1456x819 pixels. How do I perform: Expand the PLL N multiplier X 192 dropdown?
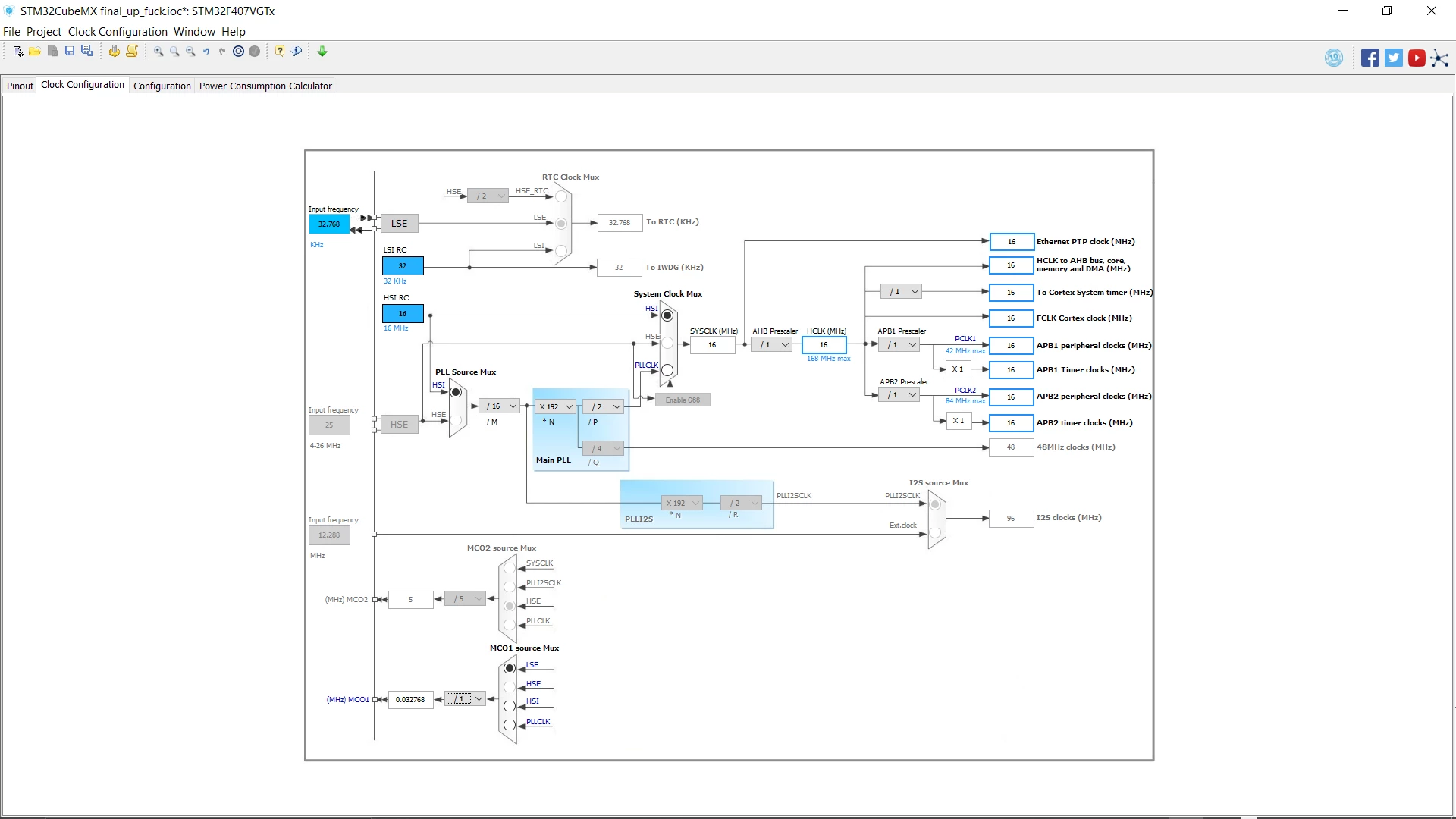(556, 407)
